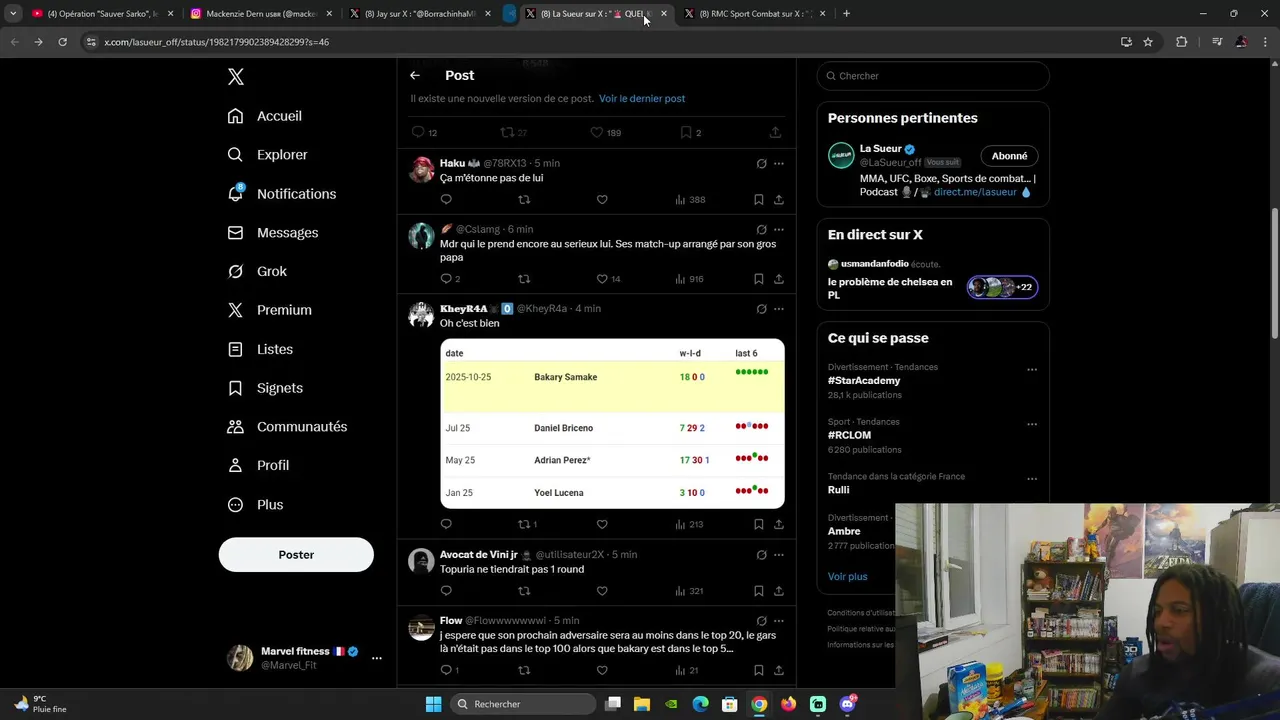Click the Chrome address bar
Viewport: 1280px width, 720px height.
[600, 42]
